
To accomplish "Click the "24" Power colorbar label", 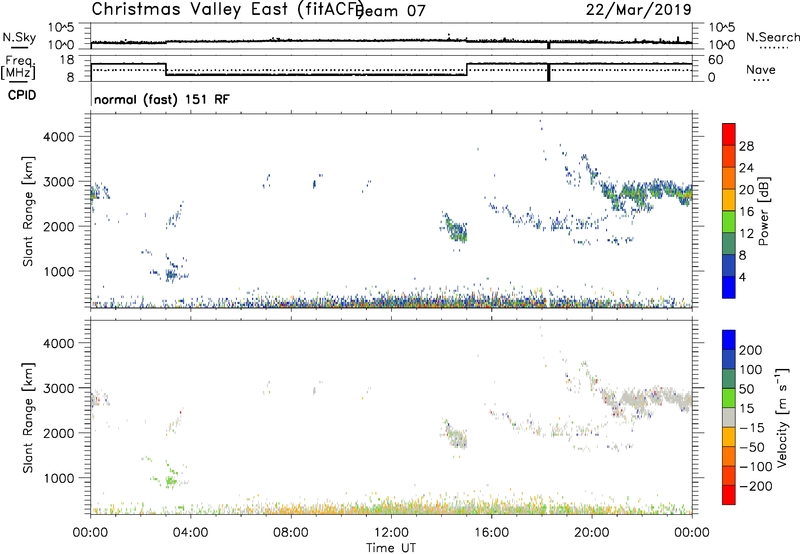I will 746,168.
